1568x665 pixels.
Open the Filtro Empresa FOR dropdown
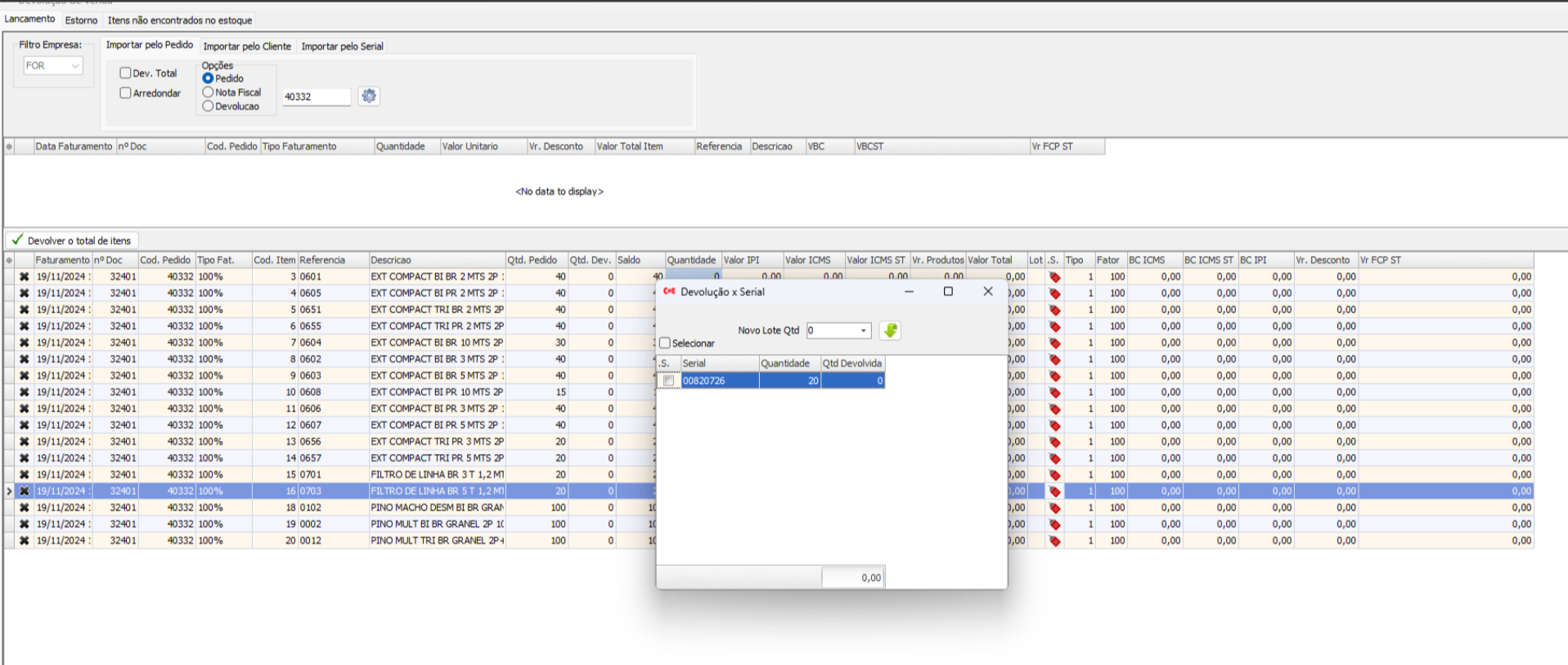(x=75, y=65)
